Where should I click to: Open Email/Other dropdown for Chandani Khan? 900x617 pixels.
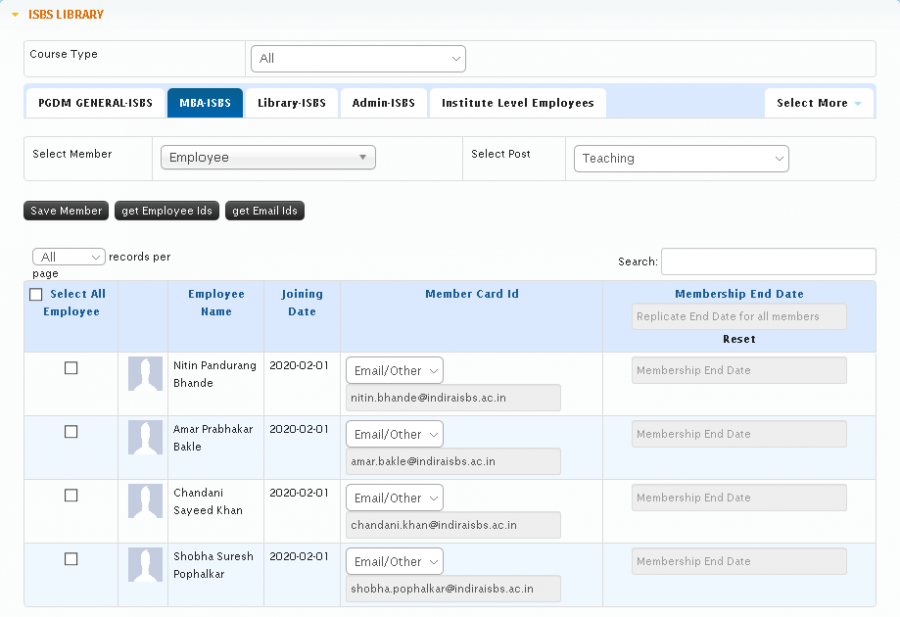point(395,498)
